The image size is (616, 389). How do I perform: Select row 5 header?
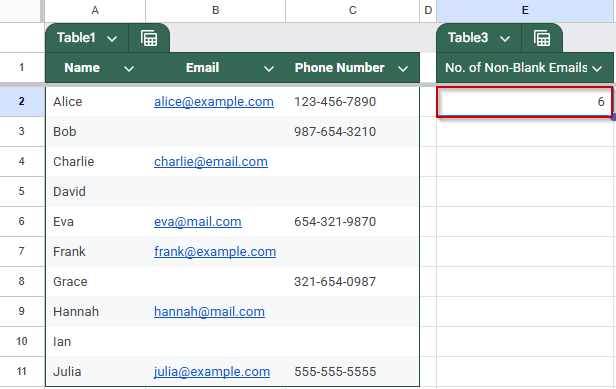[22, 191]
